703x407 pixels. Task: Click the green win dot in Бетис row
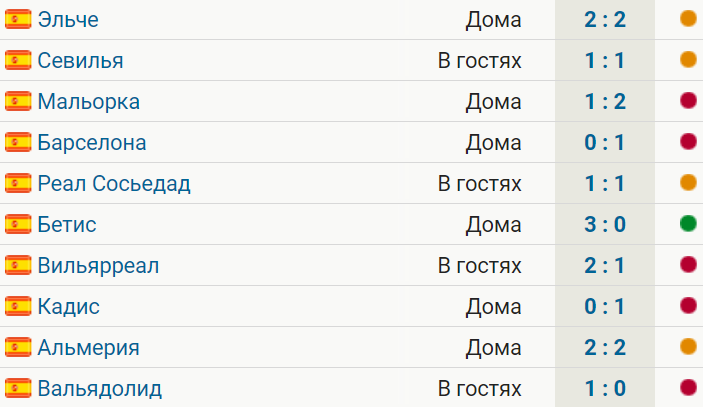(x=688, y=223)
